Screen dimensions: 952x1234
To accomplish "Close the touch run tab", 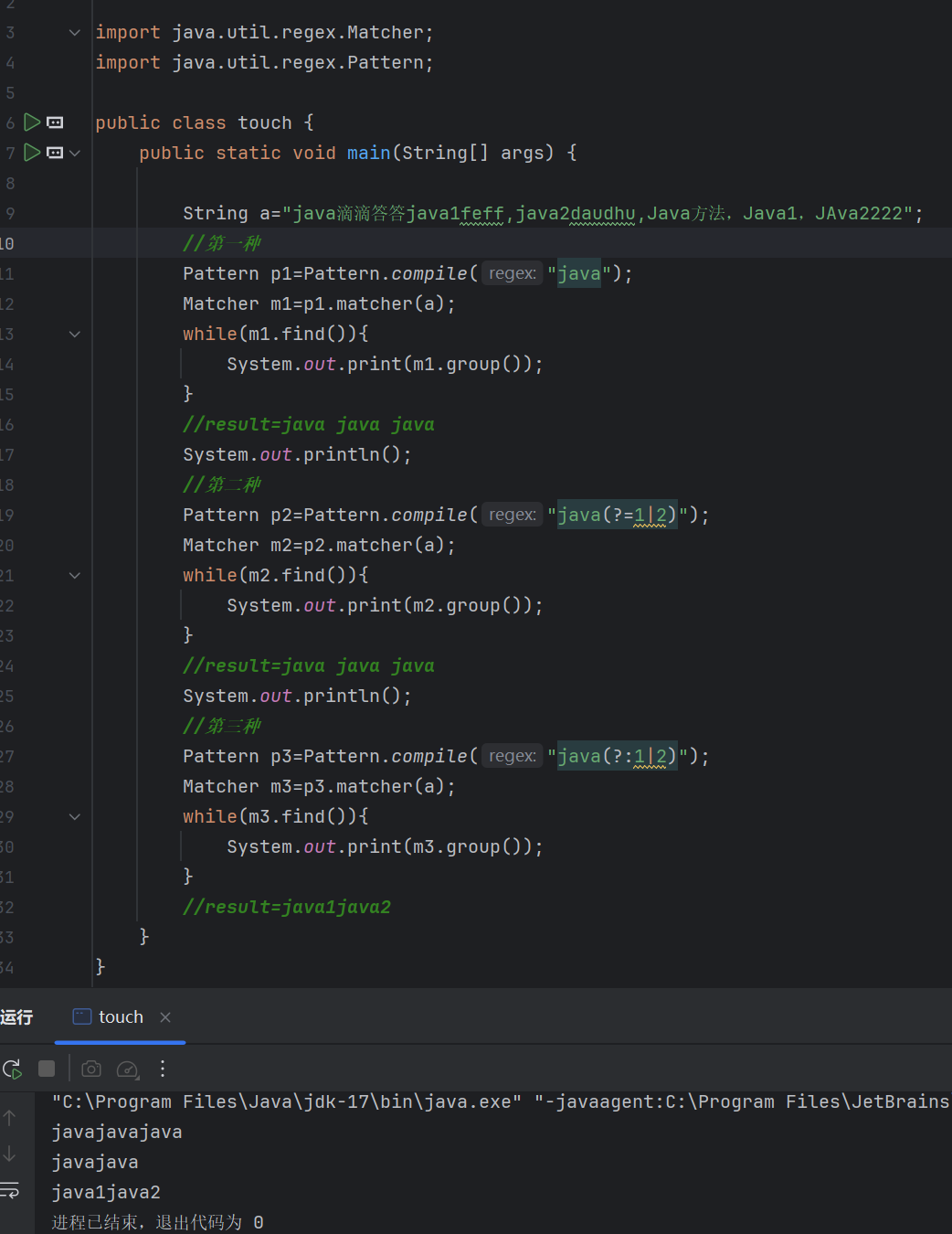I will (165, 1017).
